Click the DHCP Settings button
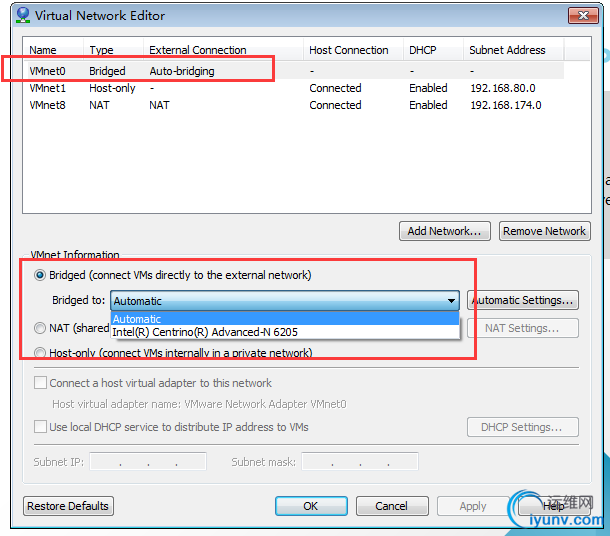Viewport: 610px width, 536px height. click(x=523, y=427)
